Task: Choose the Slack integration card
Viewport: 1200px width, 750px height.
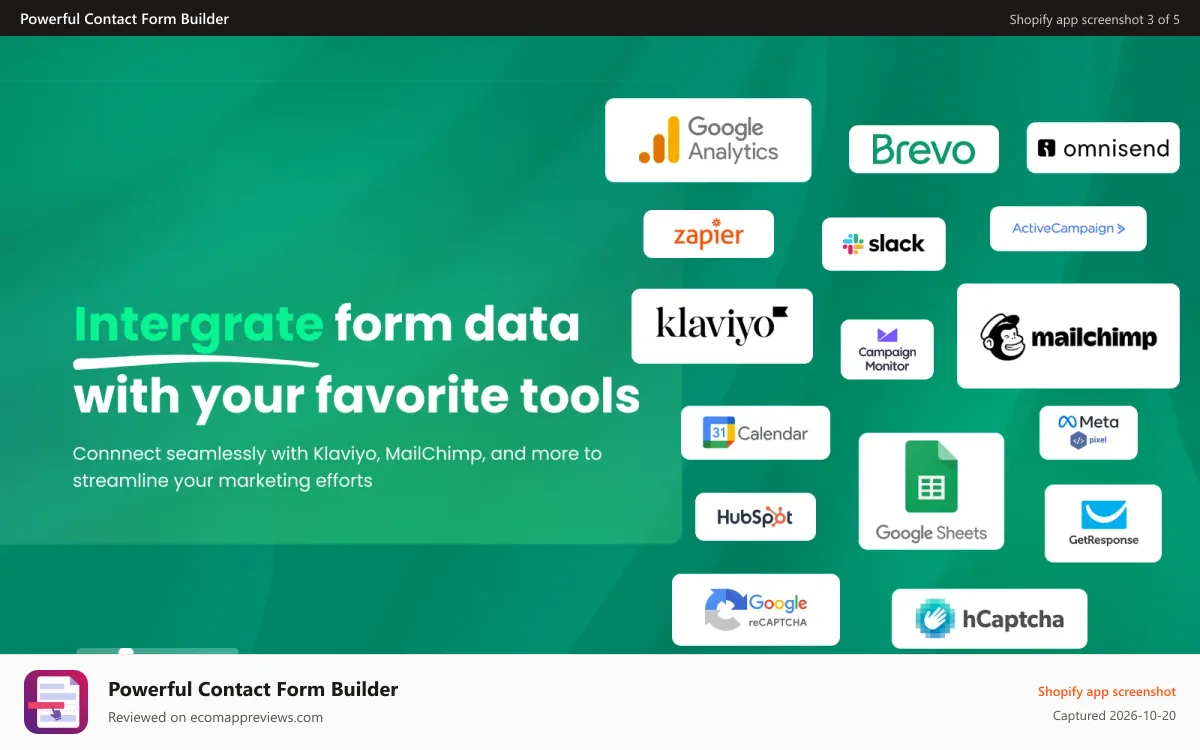Action: pyautogui.click(x=883, y=244)
